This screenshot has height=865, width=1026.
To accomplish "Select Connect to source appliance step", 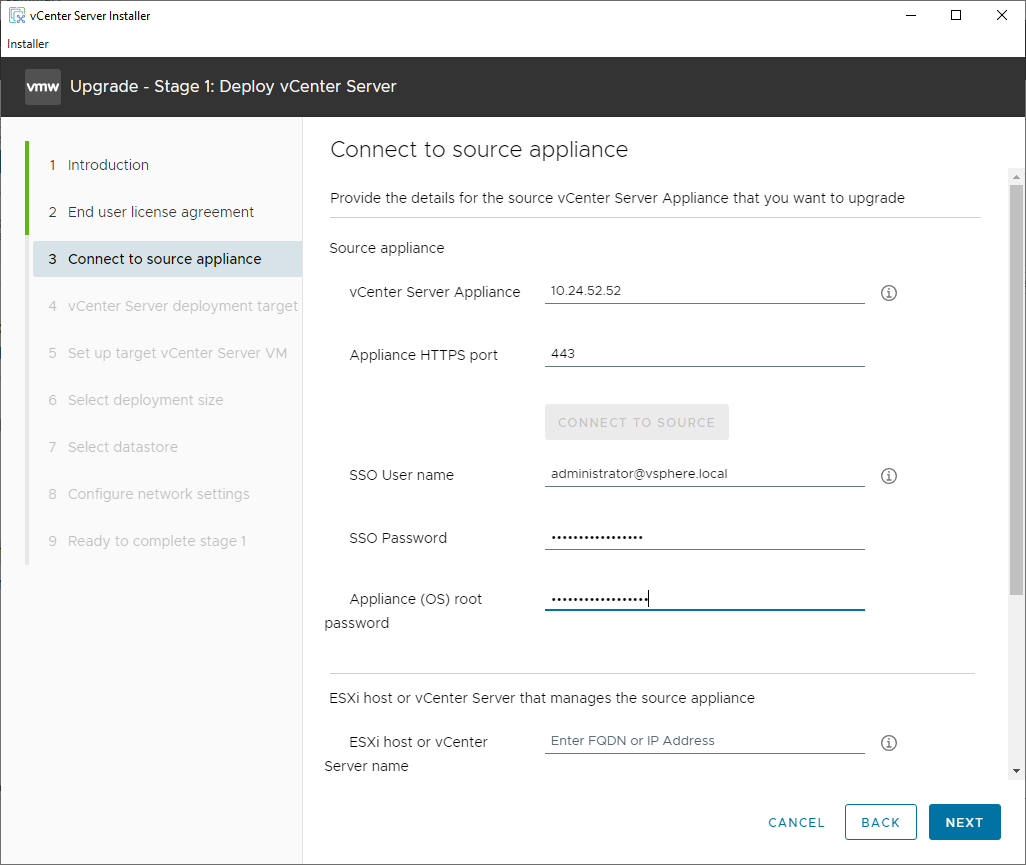I will click(x=164, y=259).
